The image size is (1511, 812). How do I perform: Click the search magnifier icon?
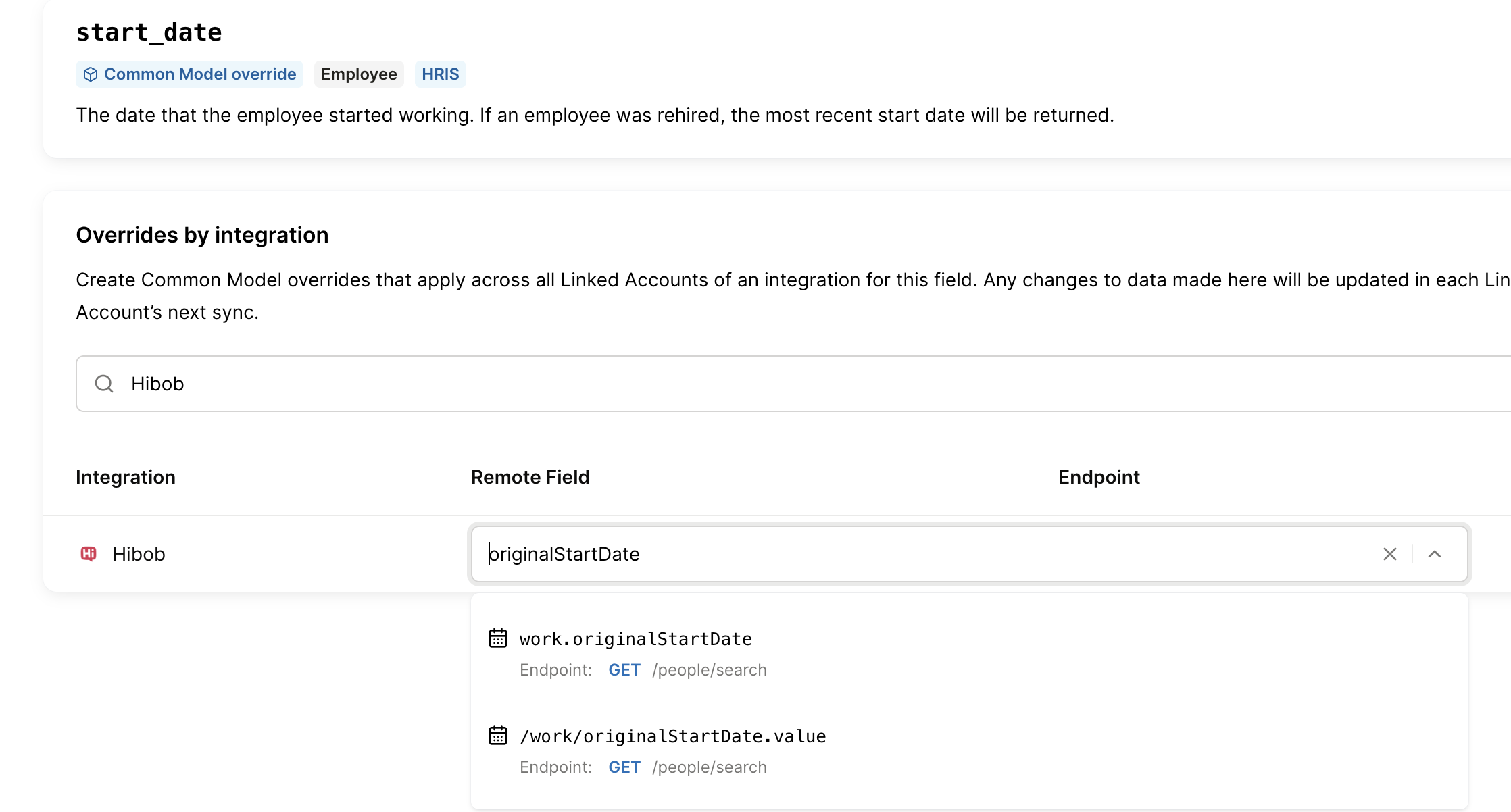pos(104,384)
